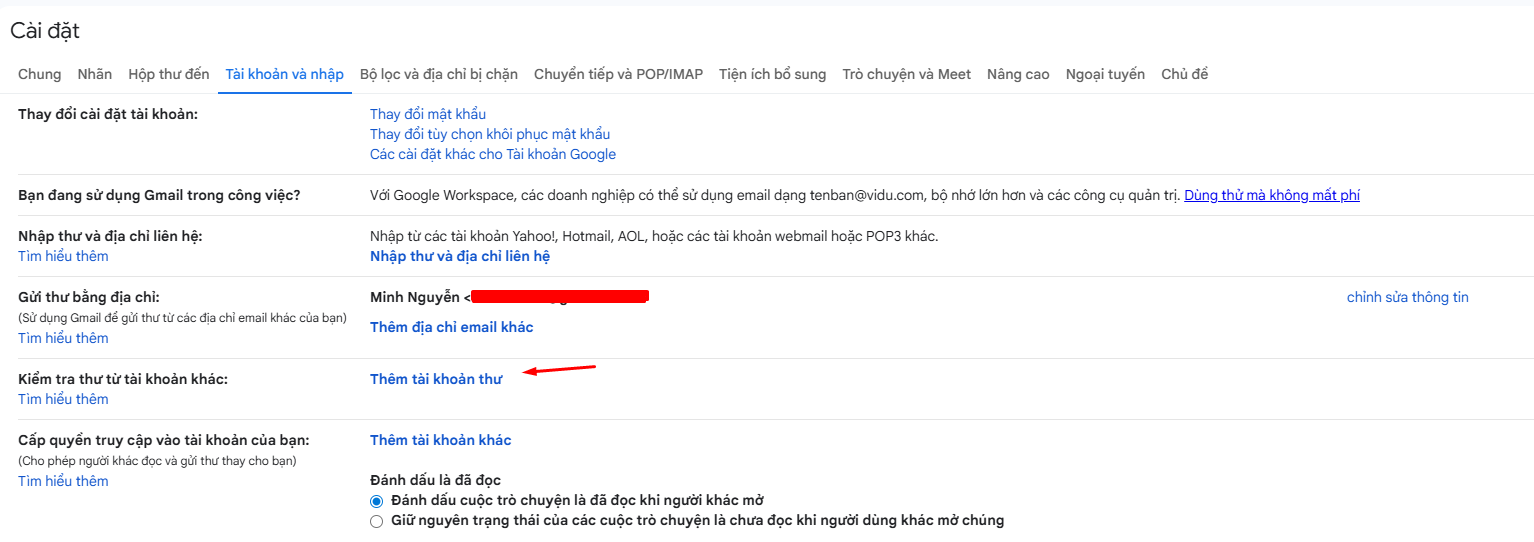Click Dùng thử mà không mất phí link
Image resolution: width=1534 pixels, height=542 pixels.
(x=1272, y=195)
